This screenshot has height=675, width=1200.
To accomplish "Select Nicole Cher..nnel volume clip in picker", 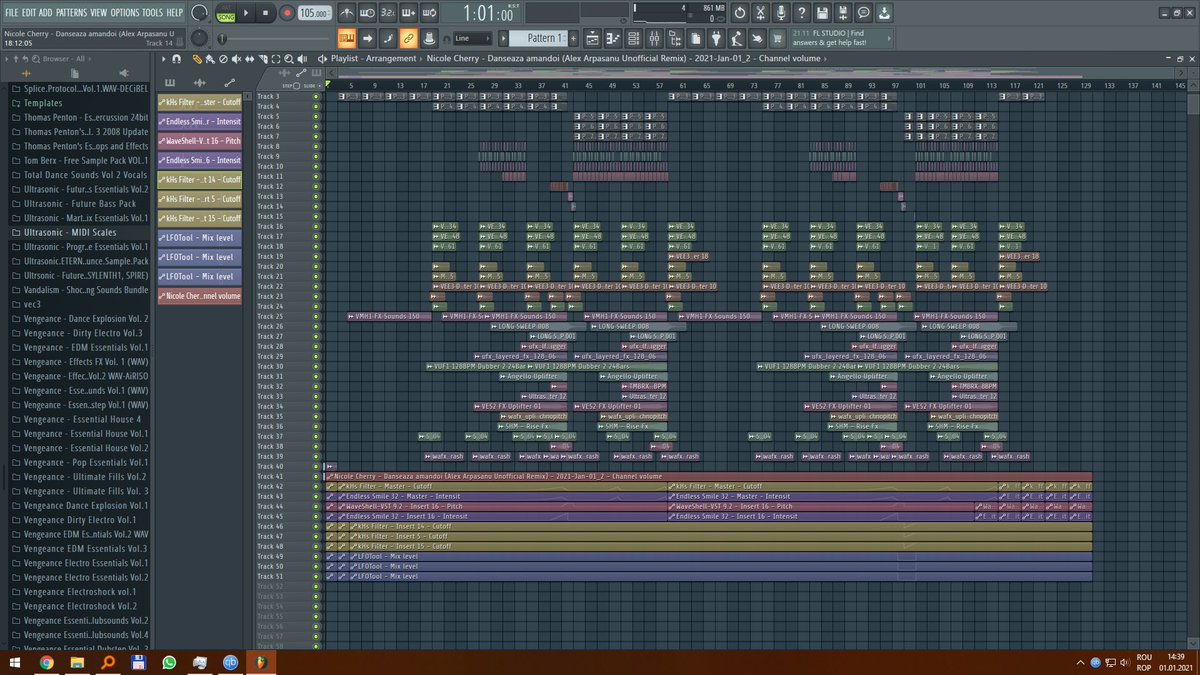I will tap(200, 296).
